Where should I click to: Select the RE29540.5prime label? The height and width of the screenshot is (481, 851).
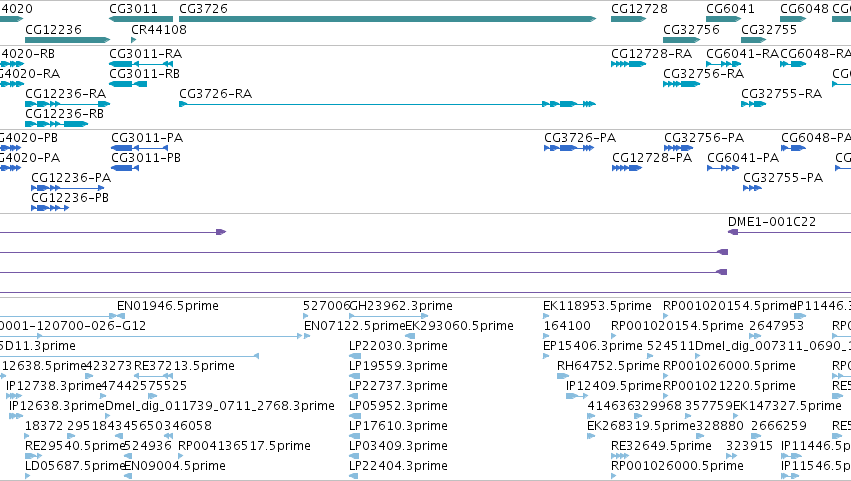(75, 447)
